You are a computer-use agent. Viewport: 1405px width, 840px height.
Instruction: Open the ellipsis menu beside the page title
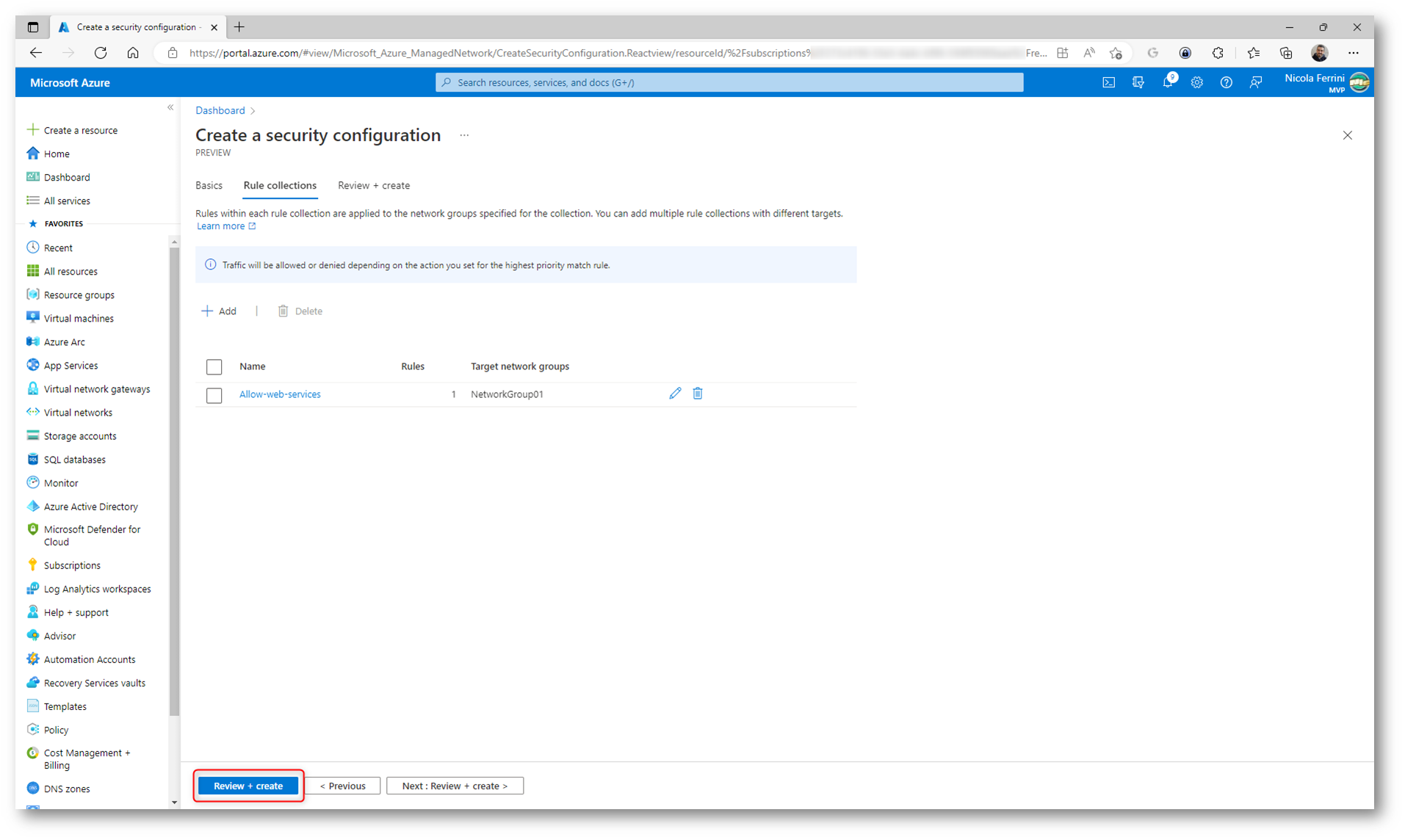pos(464,135)
